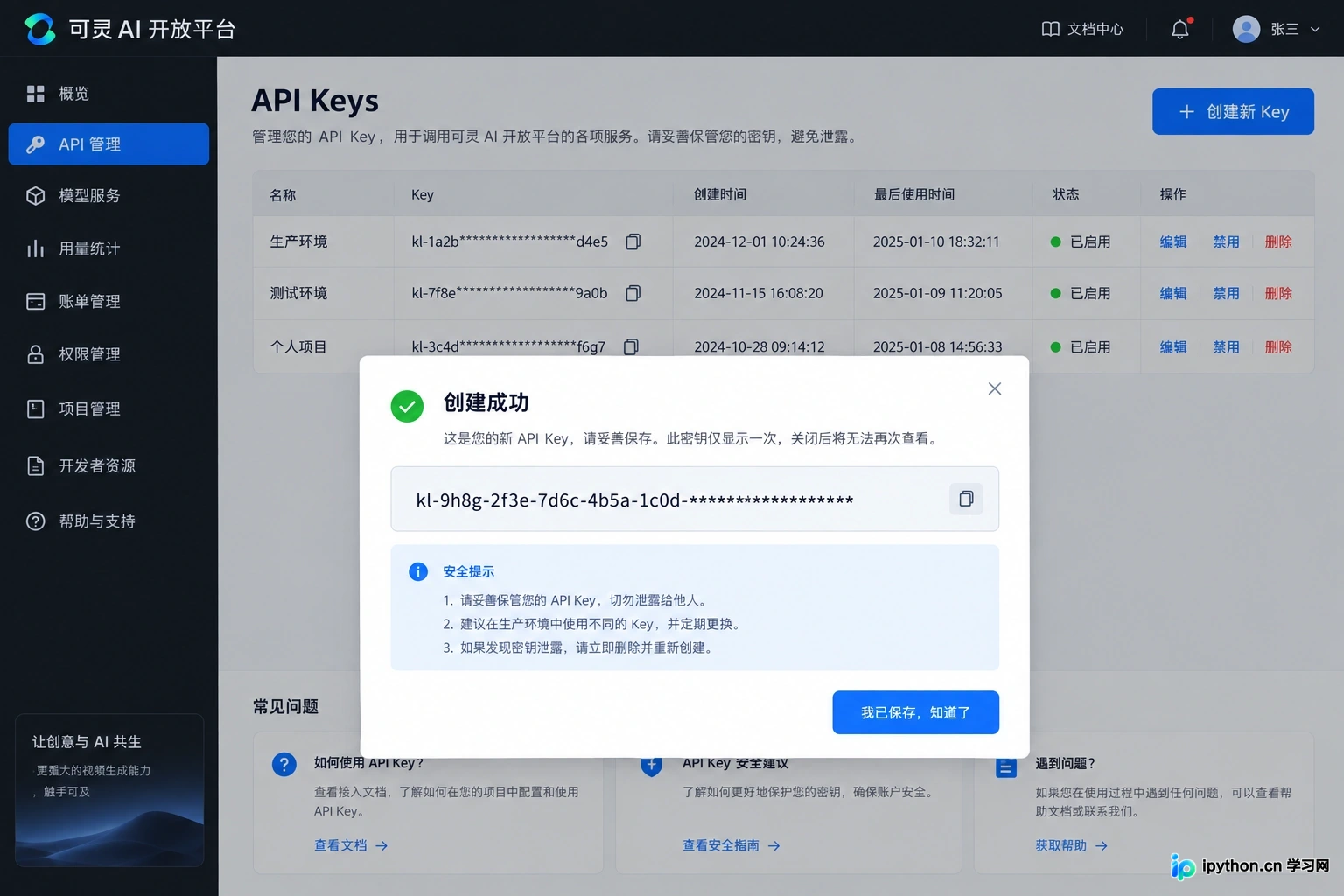The image size is (1344, 896).
Task: Click the 帮助与支持 question icon
Action: [36, 521]
